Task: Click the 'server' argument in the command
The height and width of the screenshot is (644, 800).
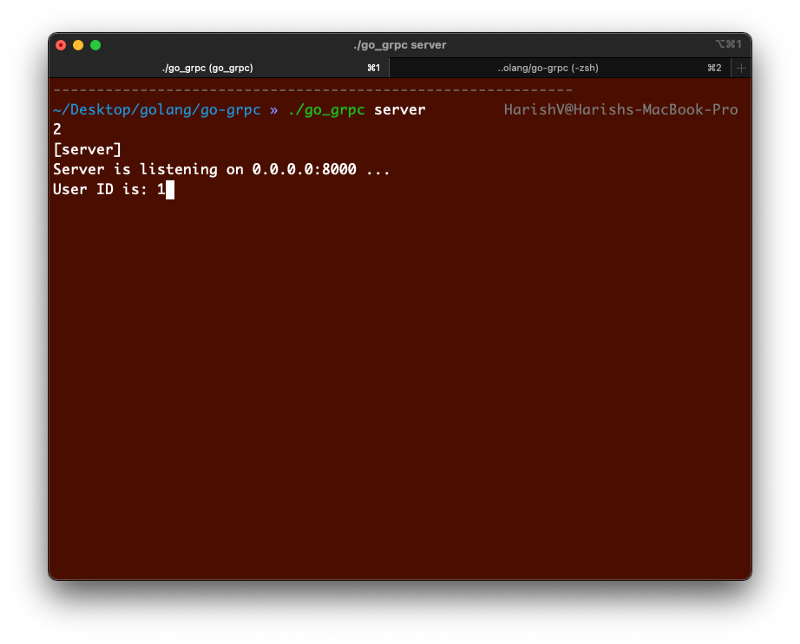Action: click(x=399, y=110)
